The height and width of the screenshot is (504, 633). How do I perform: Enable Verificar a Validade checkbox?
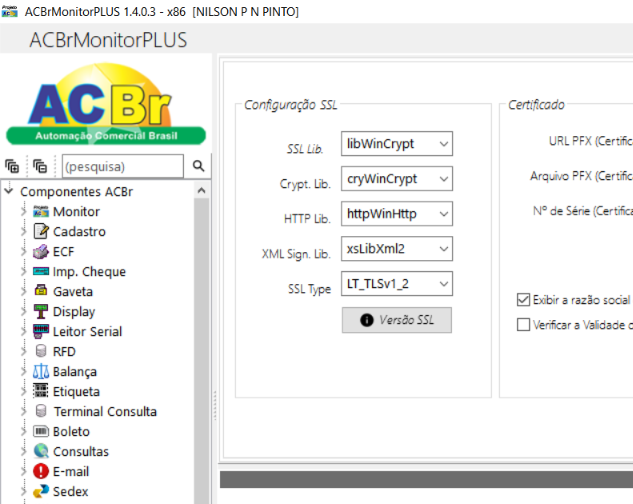click(x=524, y=325)
